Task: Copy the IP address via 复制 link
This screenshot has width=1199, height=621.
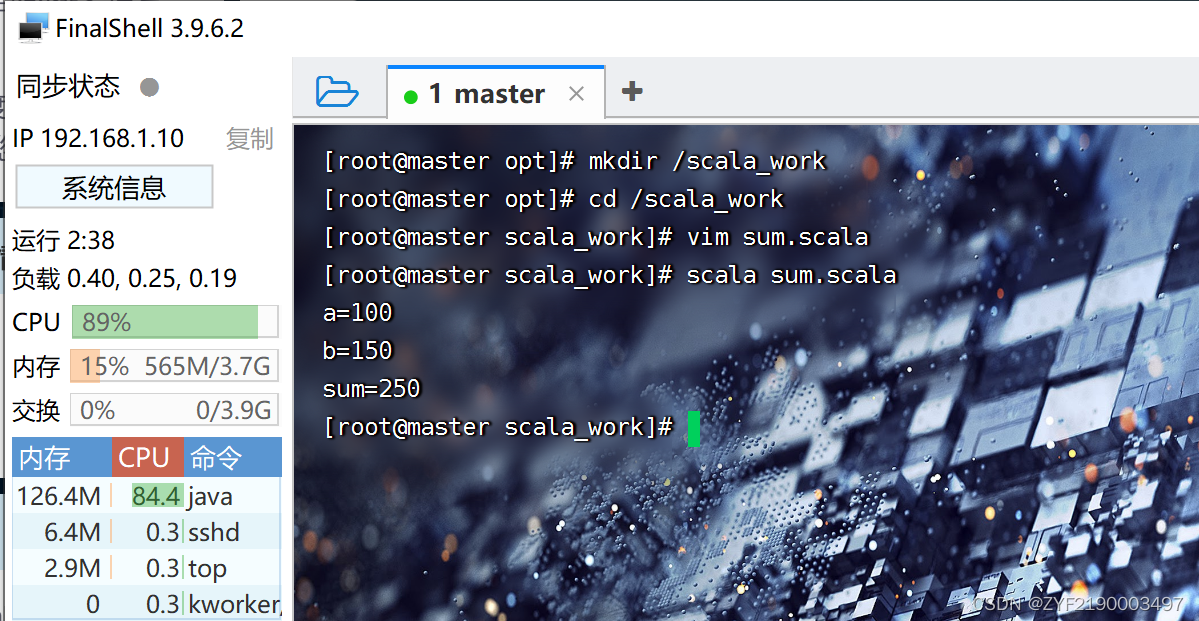Action: pos(249,139)
